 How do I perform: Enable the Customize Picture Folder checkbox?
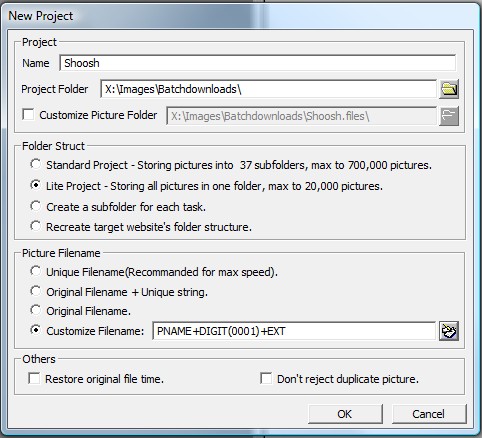pyautogui.click(x=28, y=114)
